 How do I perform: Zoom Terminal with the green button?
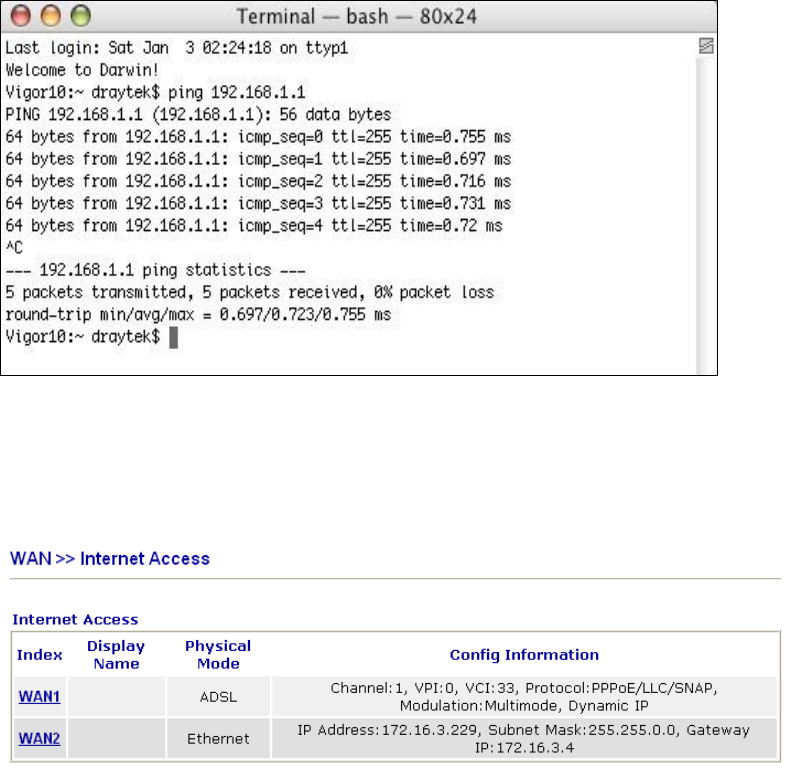[81, 16]
